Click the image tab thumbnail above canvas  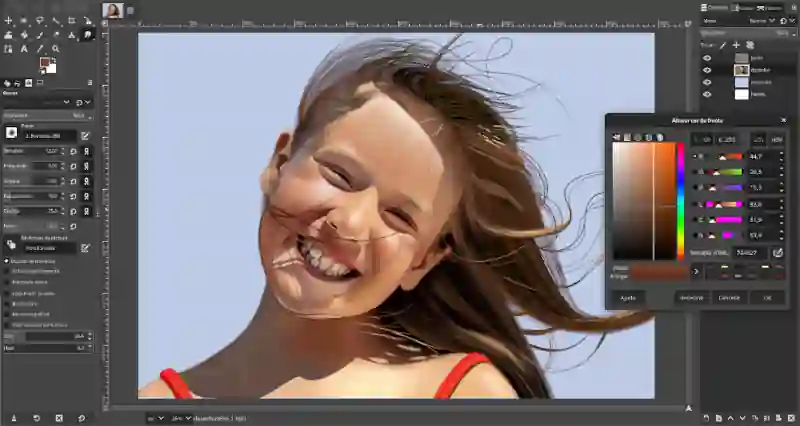click(x=113, y=10)
